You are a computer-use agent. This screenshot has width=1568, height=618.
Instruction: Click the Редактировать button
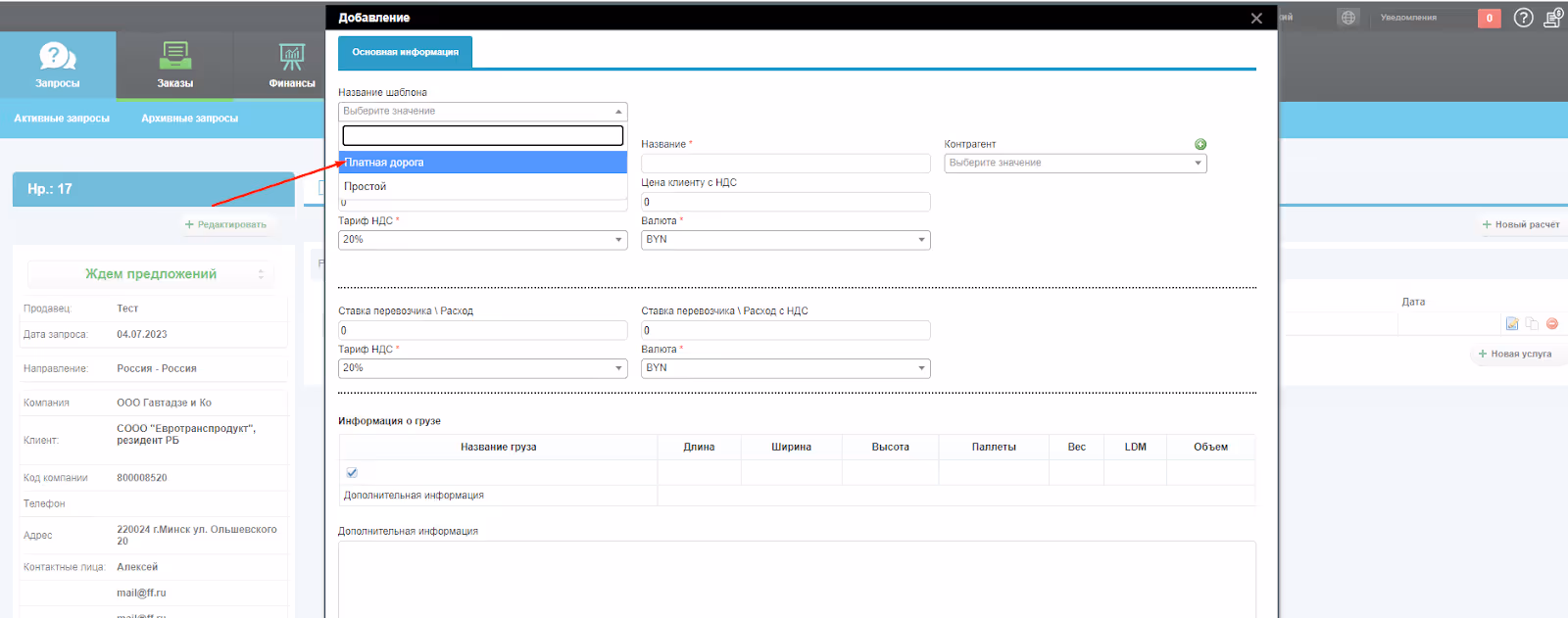tap(225, 224)
